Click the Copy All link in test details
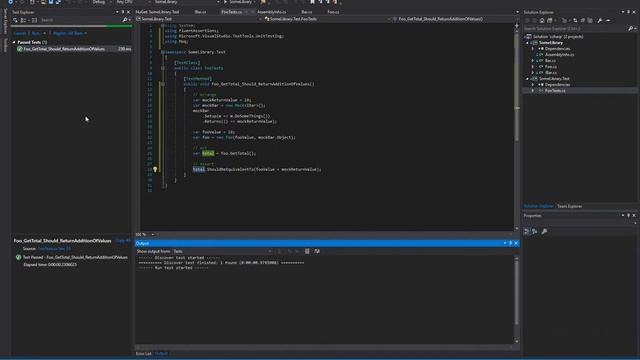The width and height of the screenshot is (640, 360). tap(123, 240)
